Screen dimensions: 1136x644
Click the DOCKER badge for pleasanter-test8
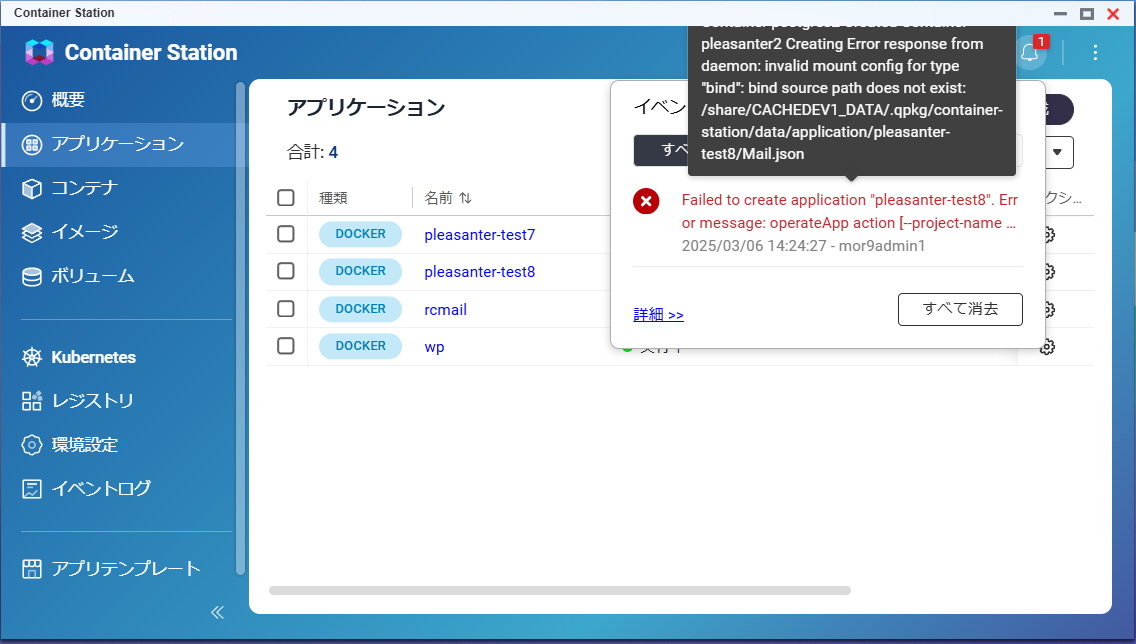point(360,271)
